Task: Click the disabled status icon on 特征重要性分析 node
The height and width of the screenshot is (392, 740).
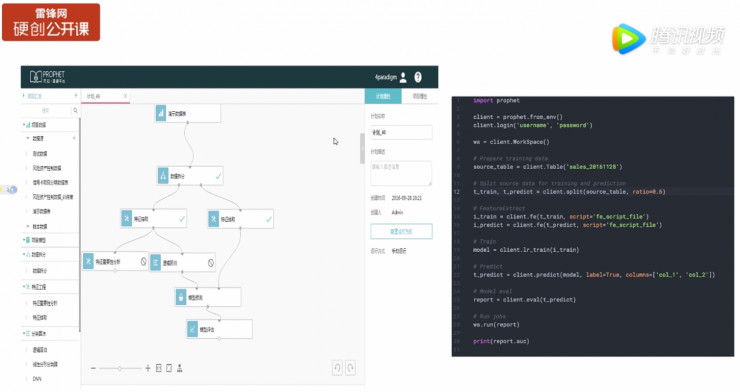Action: pos(143,261)
